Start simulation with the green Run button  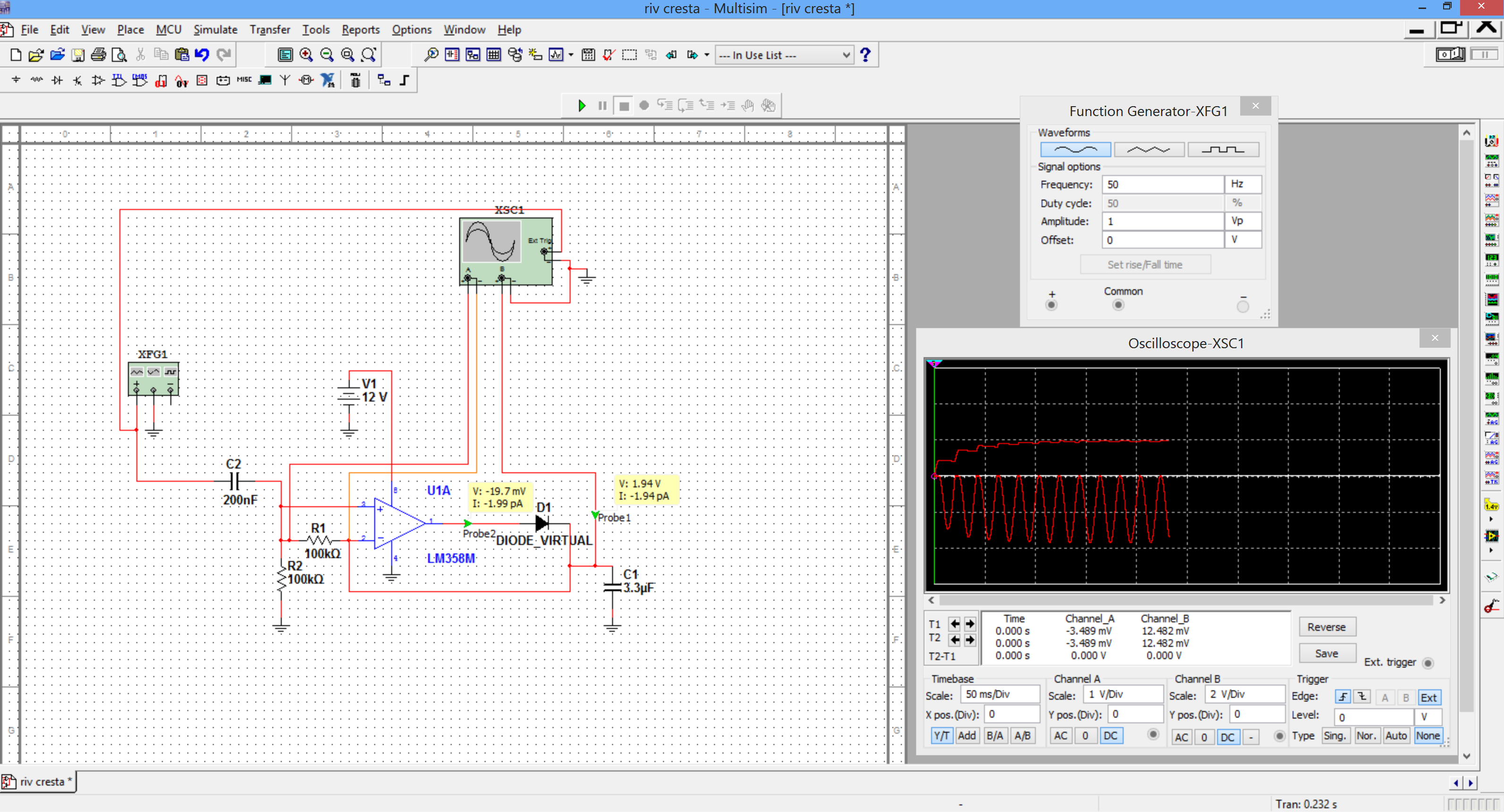pos(581,106)
